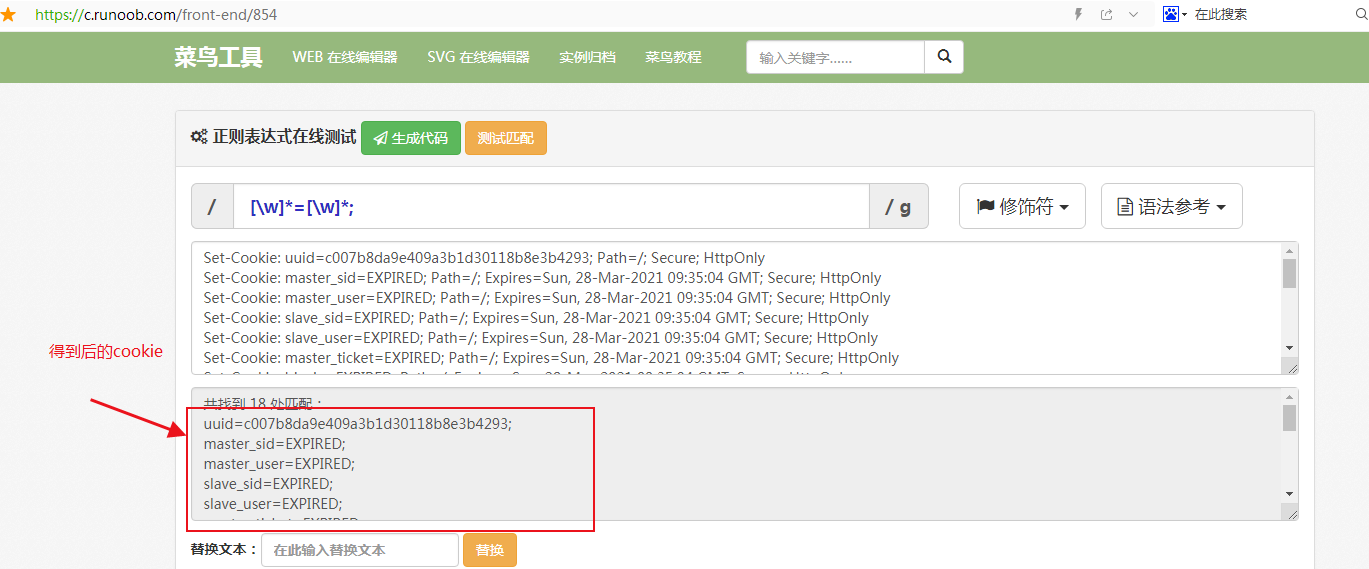This screenshot has height=569, width=1369.
Task: Click the 'Set-Cookie: master_user=EXPIRED' line
Action: 546,297
